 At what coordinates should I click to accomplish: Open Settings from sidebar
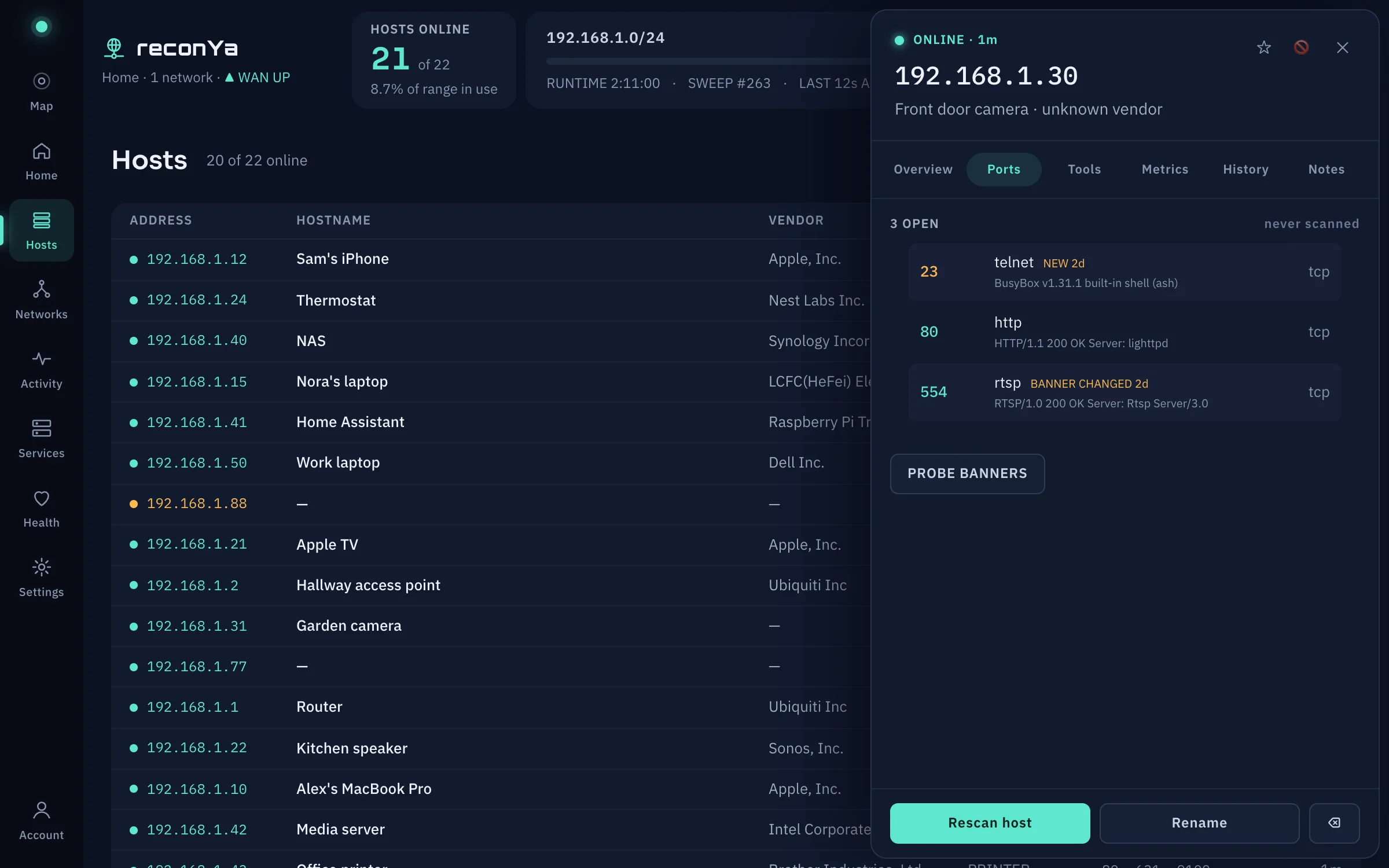(41, 578)
